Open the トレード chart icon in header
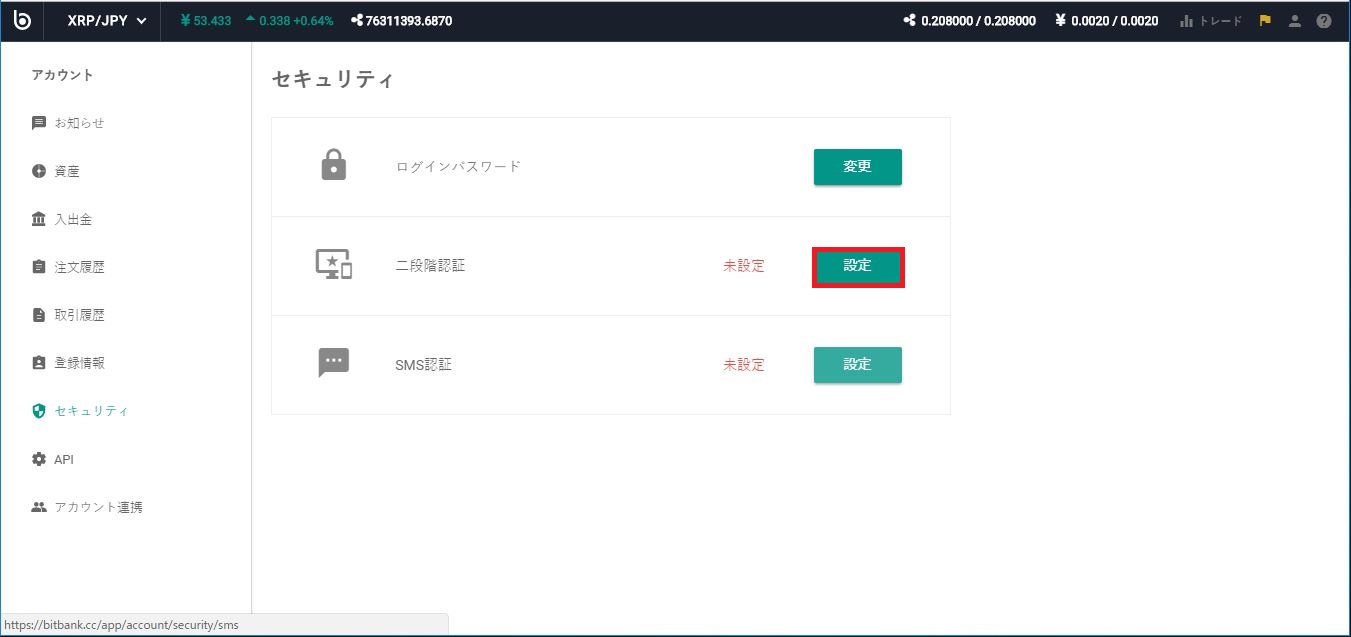The height and width of the screenshot is (637, 1351). pos(1184,20)
